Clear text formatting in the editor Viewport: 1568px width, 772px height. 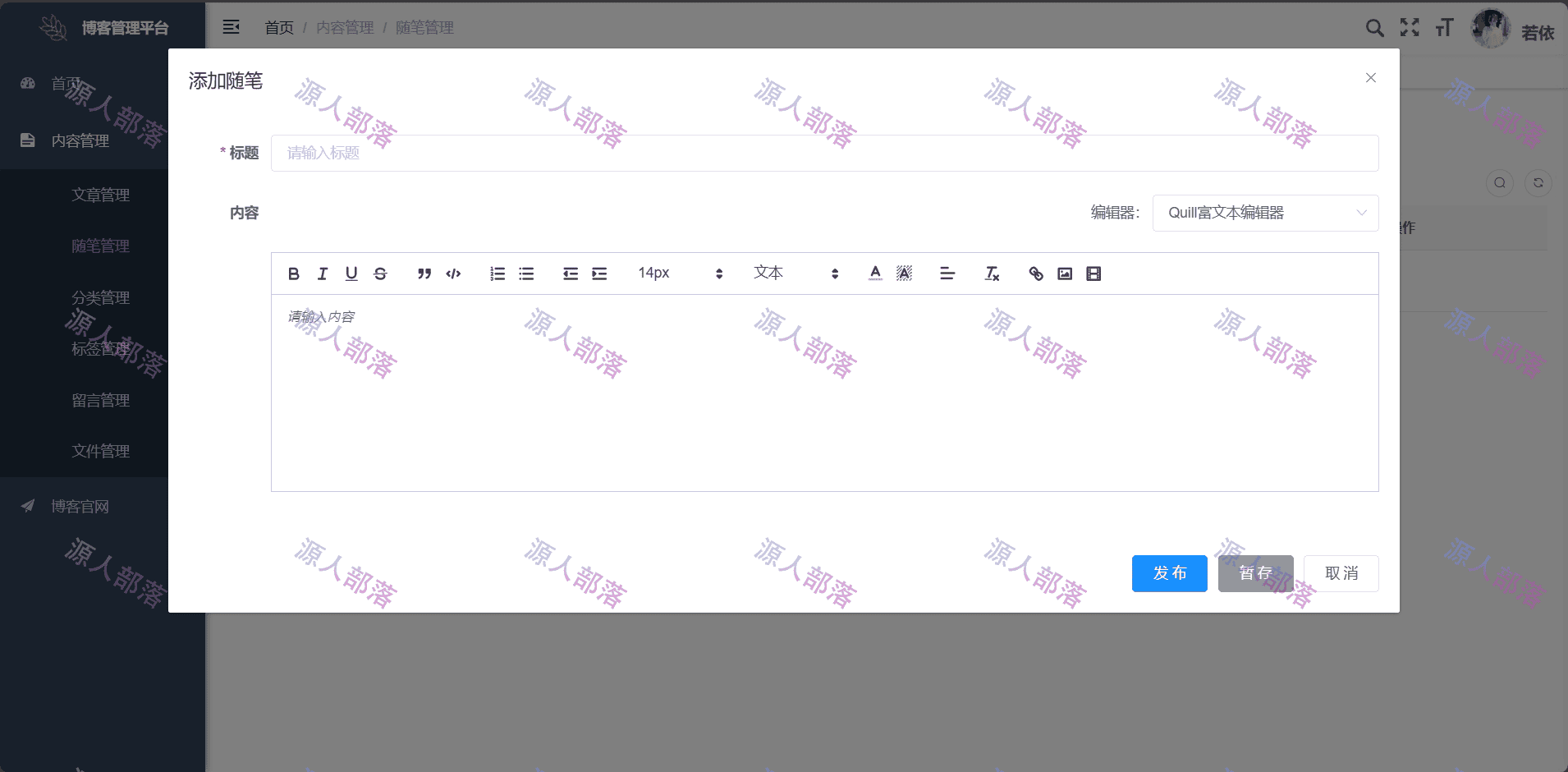click(x=992, y=273)
